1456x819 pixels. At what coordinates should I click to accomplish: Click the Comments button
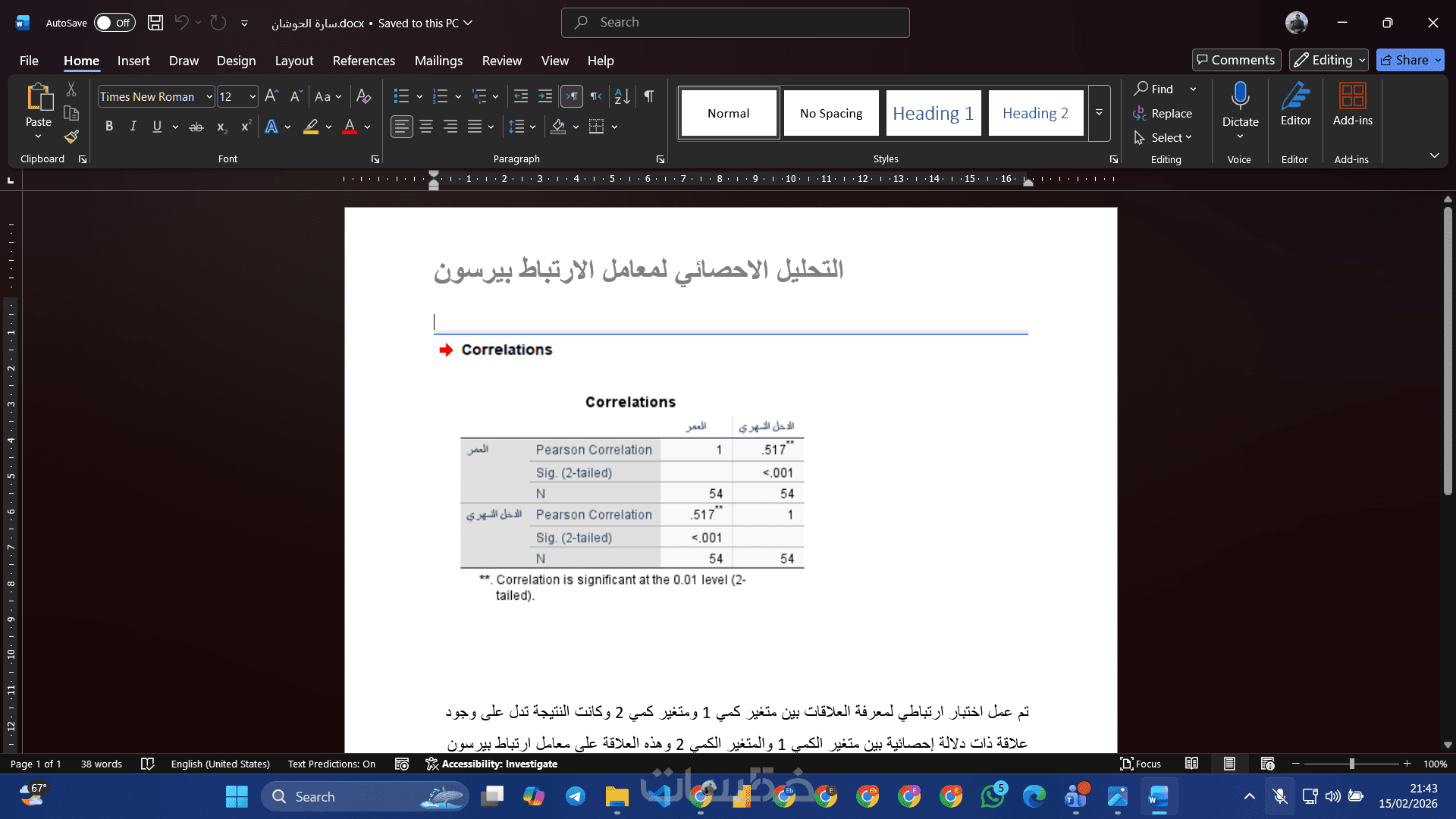(x=1236, y=60)
